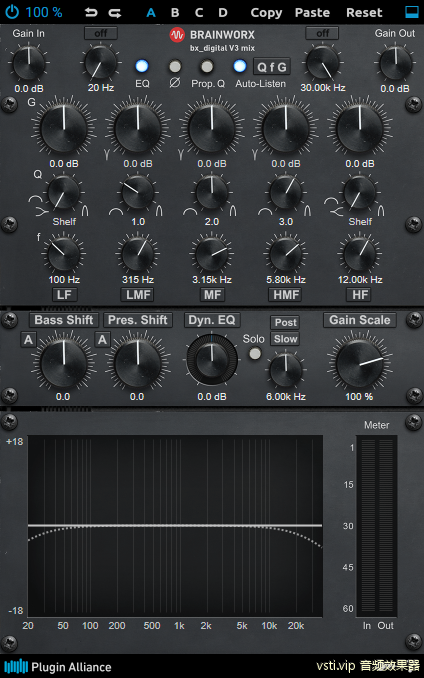Screen dimensions: 424x678
Task: Click the Plugin Alliance logo
Action: pos(58,666)
